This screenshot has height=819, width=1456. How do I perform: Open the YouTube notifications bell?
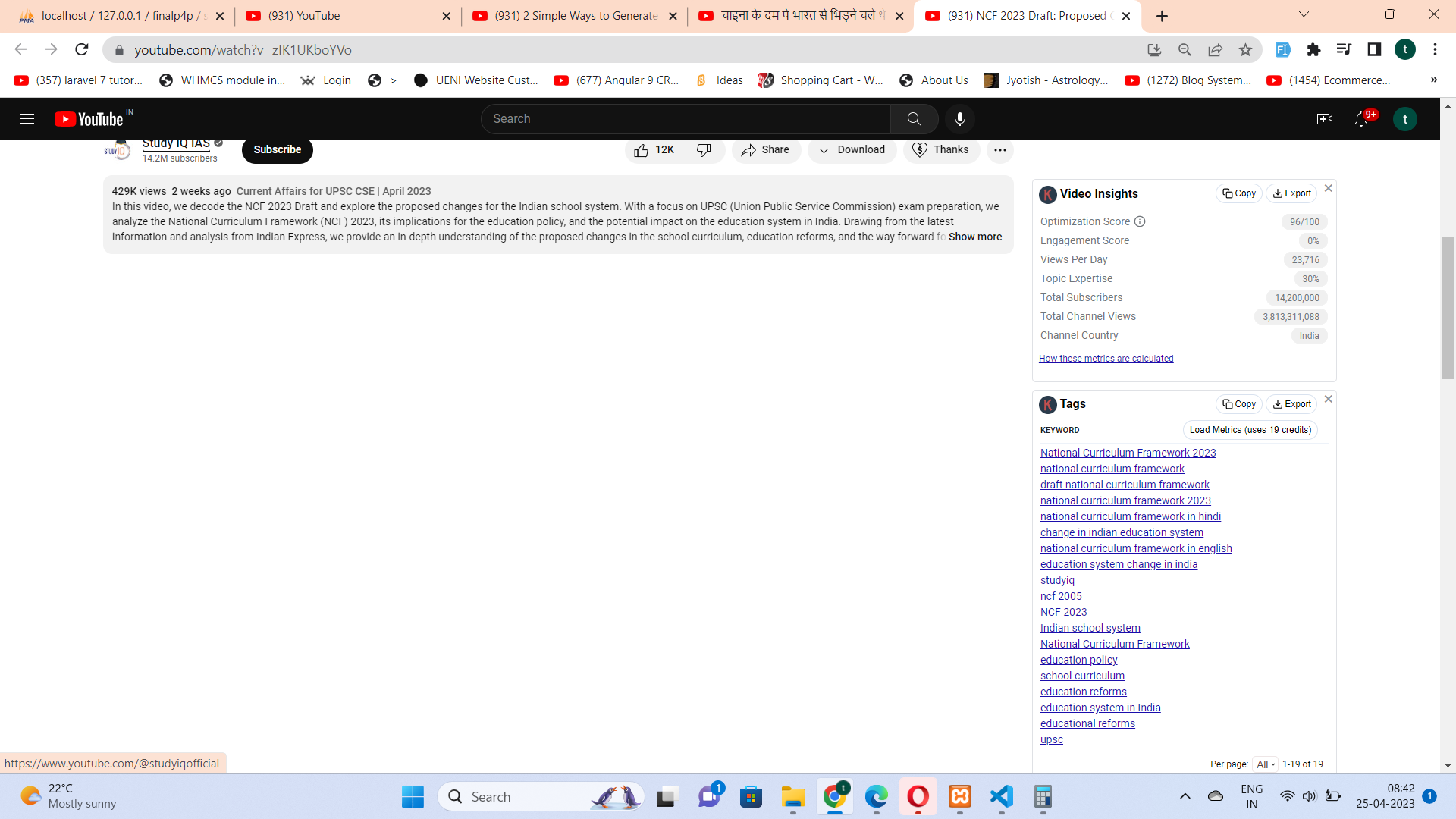click(x=1361, y=119)
